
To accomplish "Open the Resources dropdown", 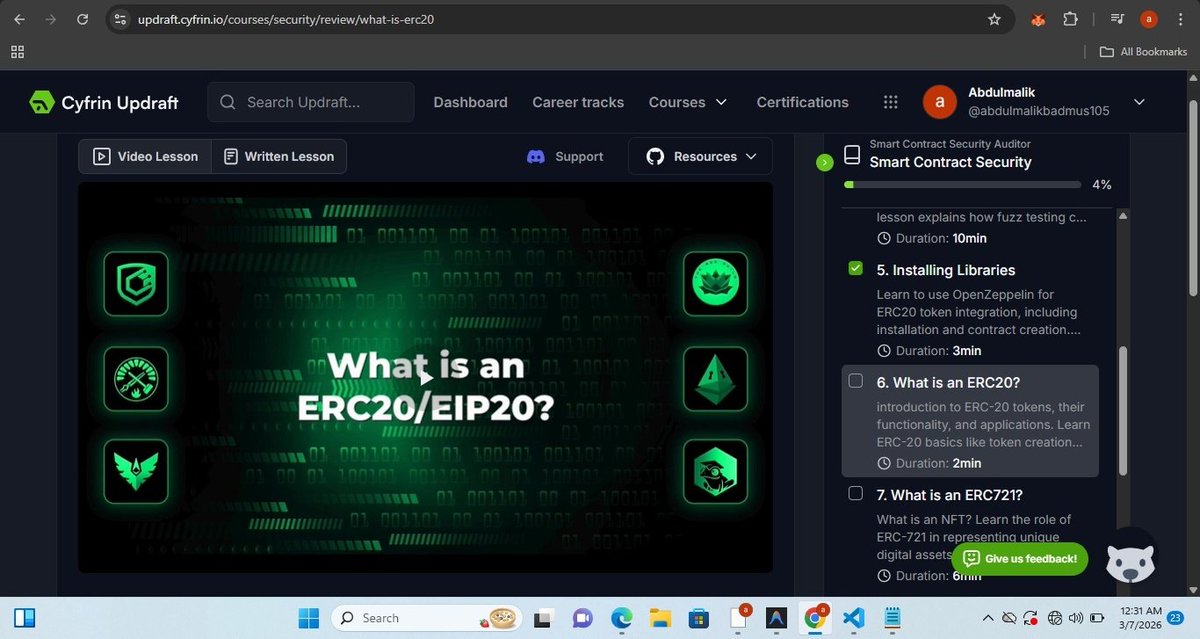I will pyautogui.click(x=700, y=157).
